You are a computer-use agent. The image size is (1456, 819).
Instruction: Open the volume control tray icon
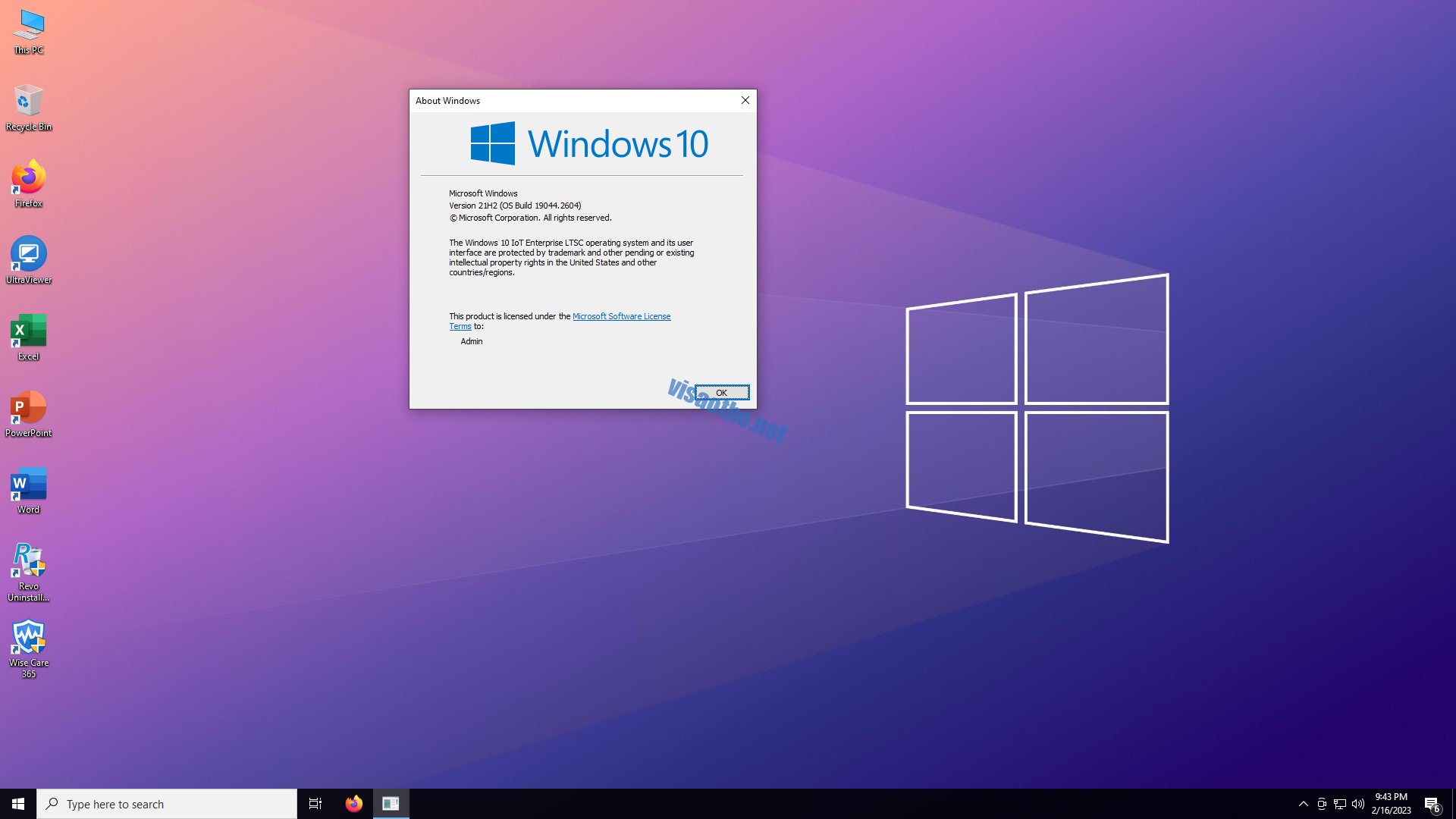coord(1358,804)
